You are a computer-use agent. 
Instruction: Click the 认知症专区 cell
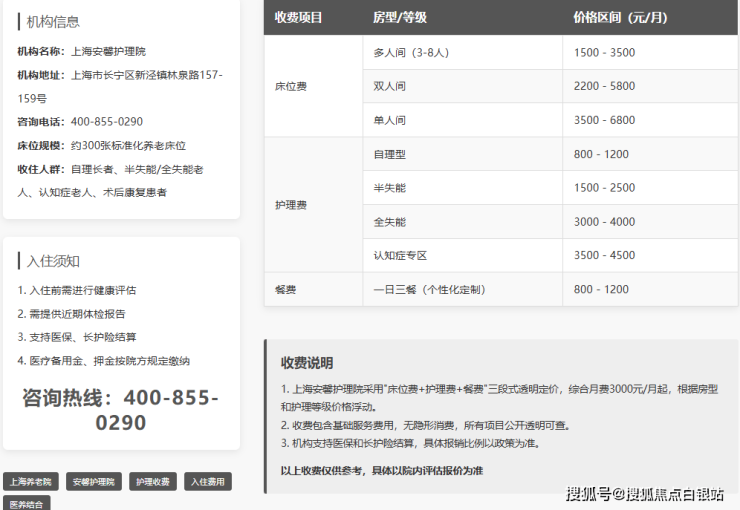[462, 255]
